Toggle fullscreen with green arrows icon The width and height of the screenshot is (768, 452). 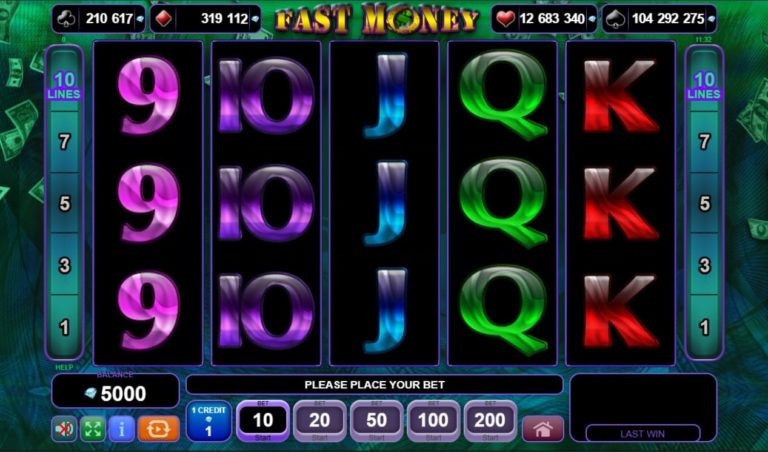93,429
